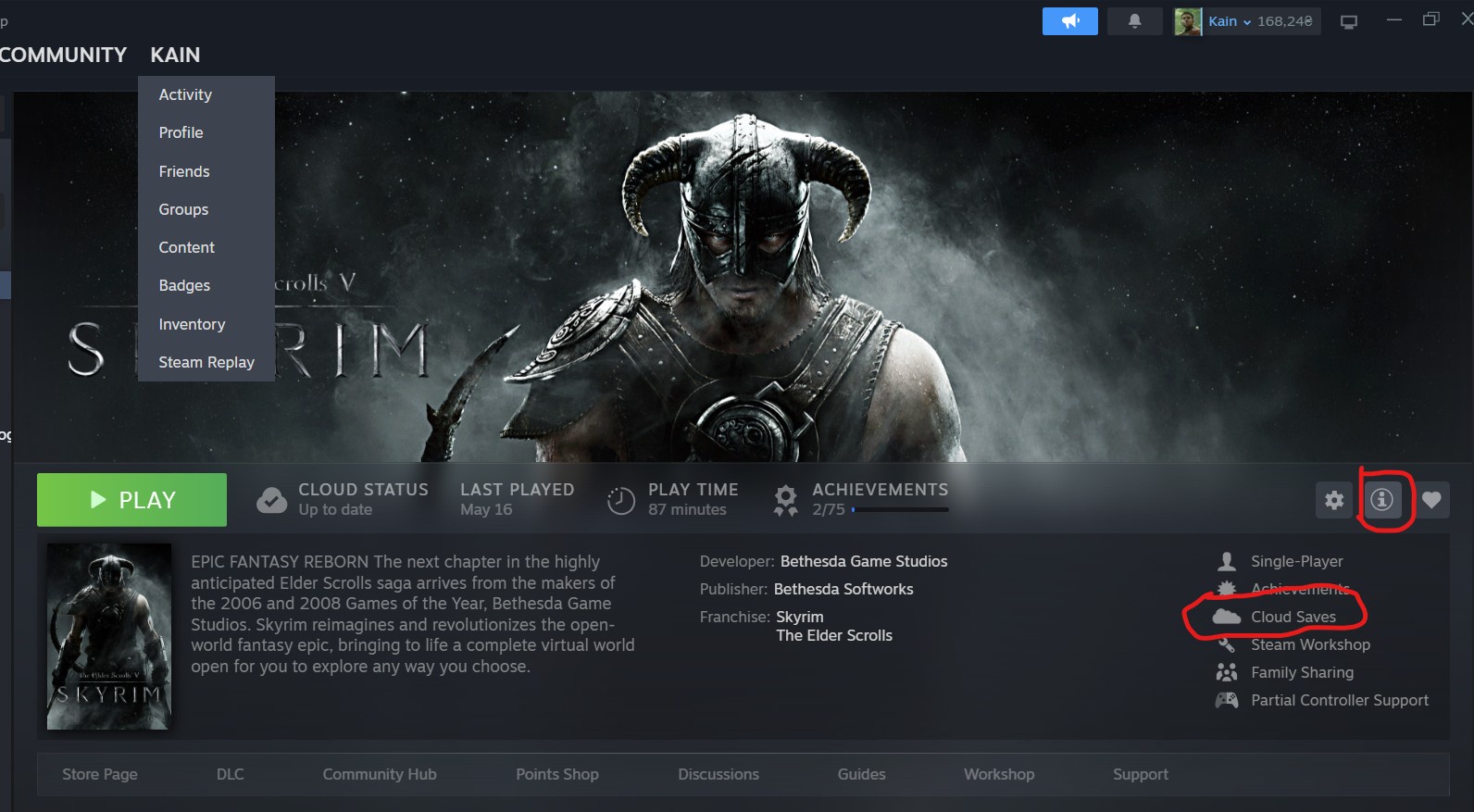Open the Discussions tab
This screenshot has height=812, width=1474.
(718, 774)
